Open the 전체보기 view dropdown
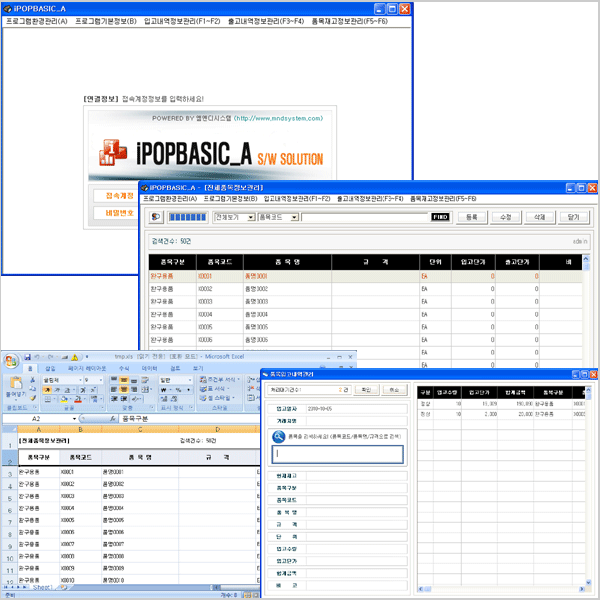 251,217
